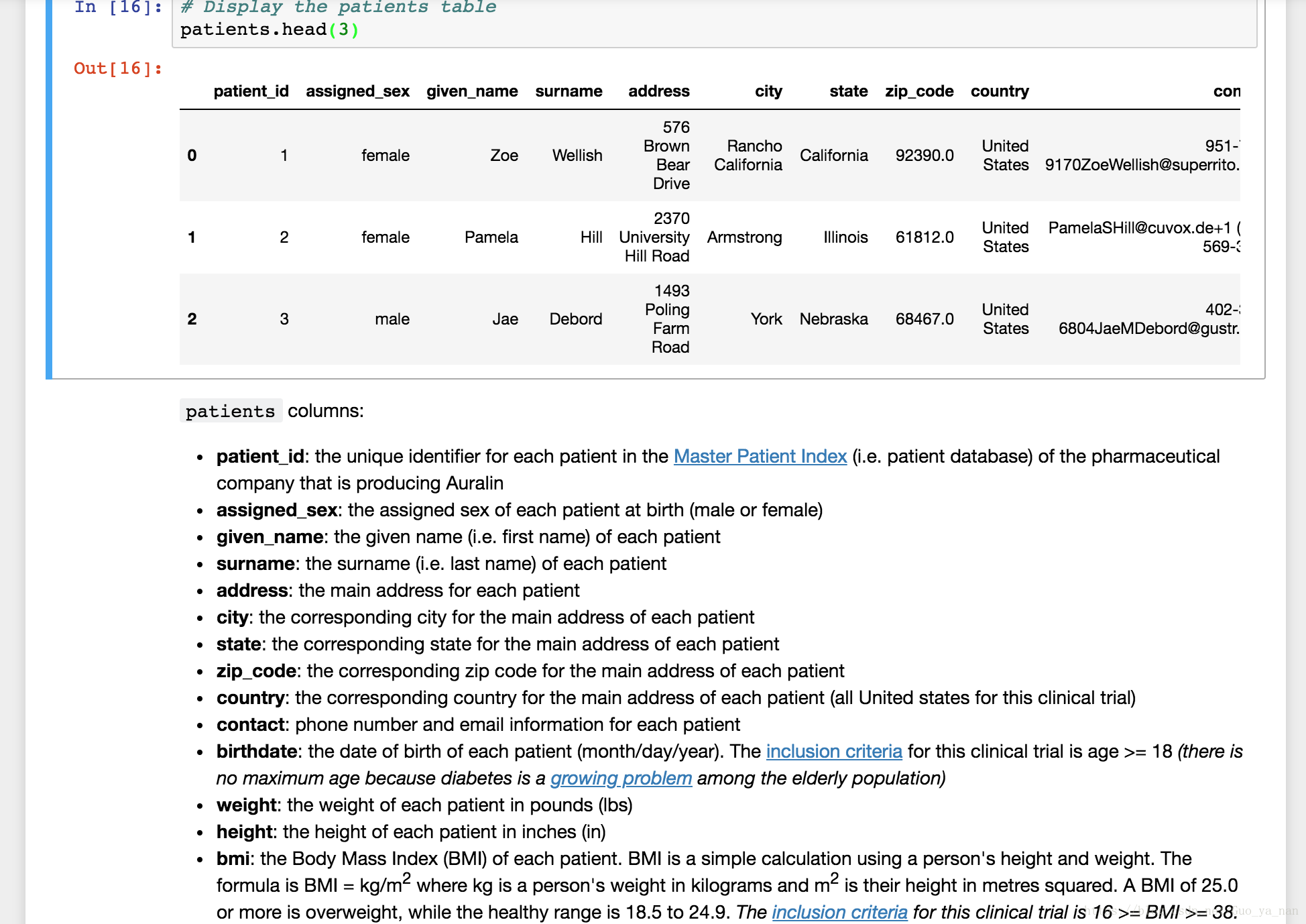
Task: Click the country column header
Action: (999, 91)
